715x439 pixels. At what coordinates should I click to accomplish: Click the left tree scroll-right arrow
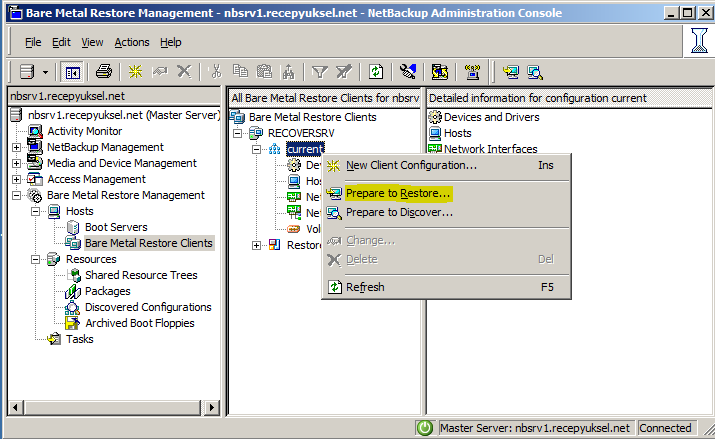pos(212,407)
